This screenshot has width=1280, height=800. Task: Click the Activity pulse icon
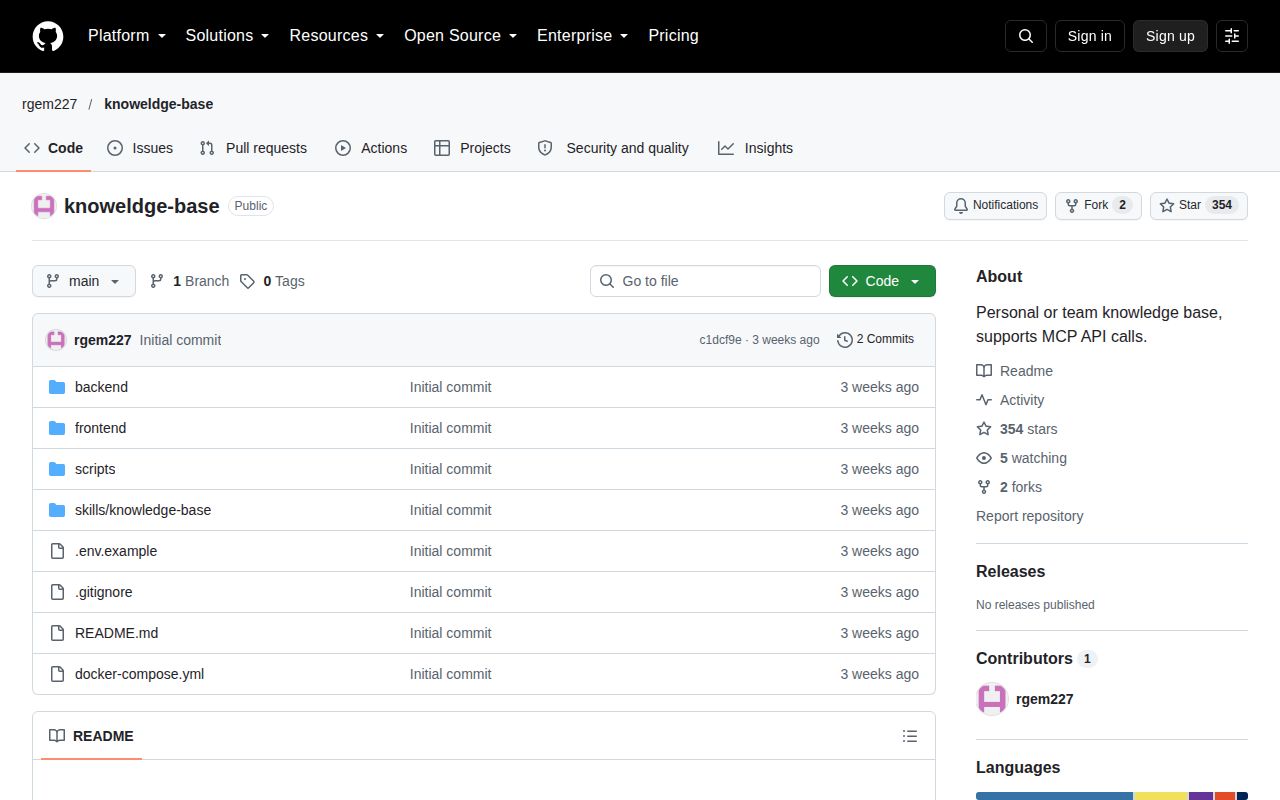(984, 400)
